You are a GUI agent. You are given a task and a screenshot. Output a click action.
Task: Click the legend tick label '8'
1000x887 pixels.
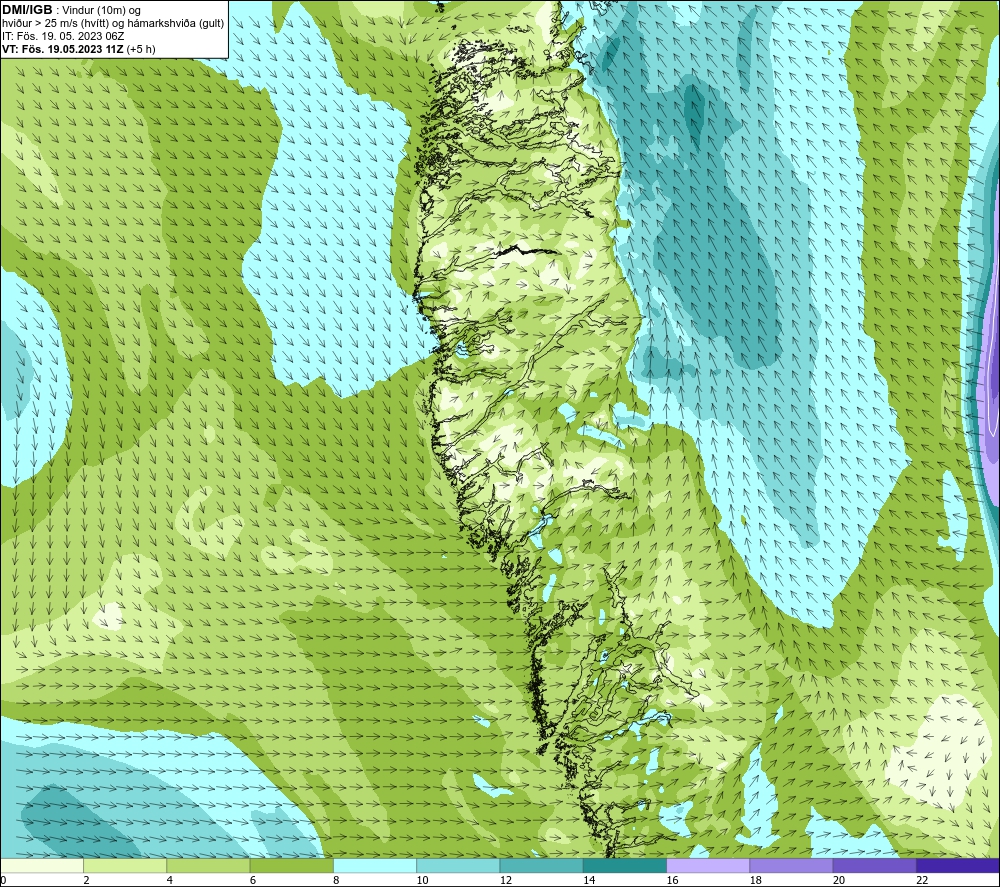336,881
